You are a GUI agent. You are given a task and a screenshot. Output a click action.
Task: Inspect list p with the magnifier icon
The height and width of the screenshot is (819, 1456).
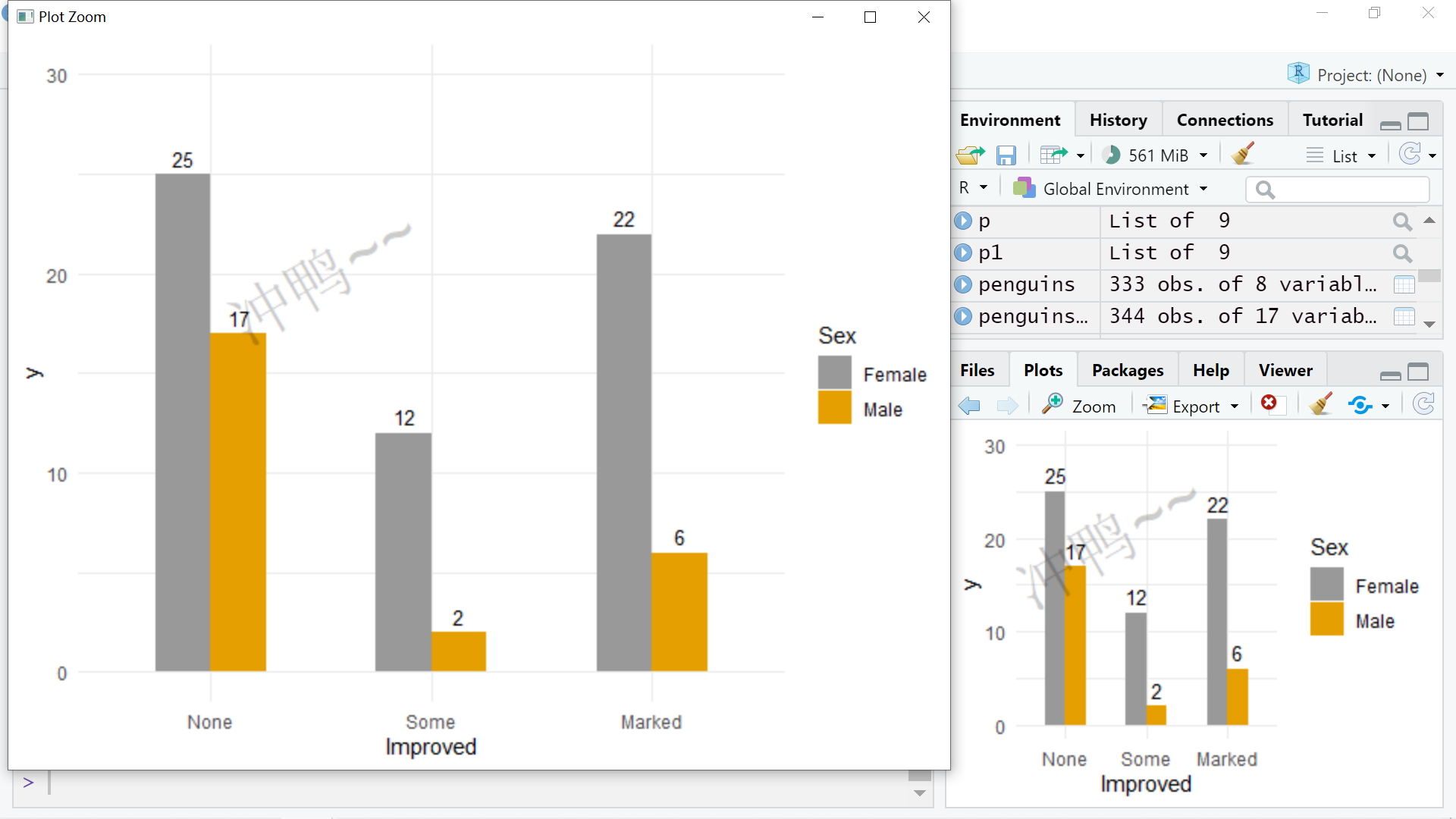click(1402, 221)
